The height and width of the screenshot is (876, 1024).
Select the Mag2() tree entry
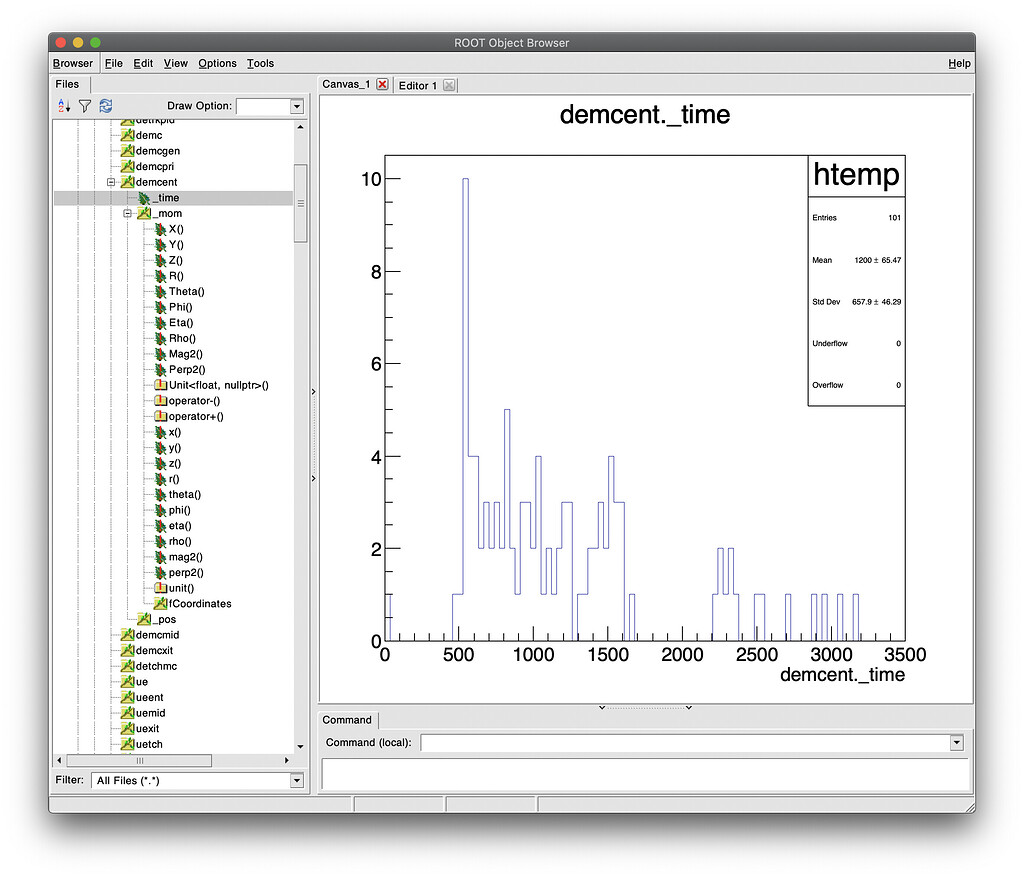pyautogui.click(x=186, y=354)
